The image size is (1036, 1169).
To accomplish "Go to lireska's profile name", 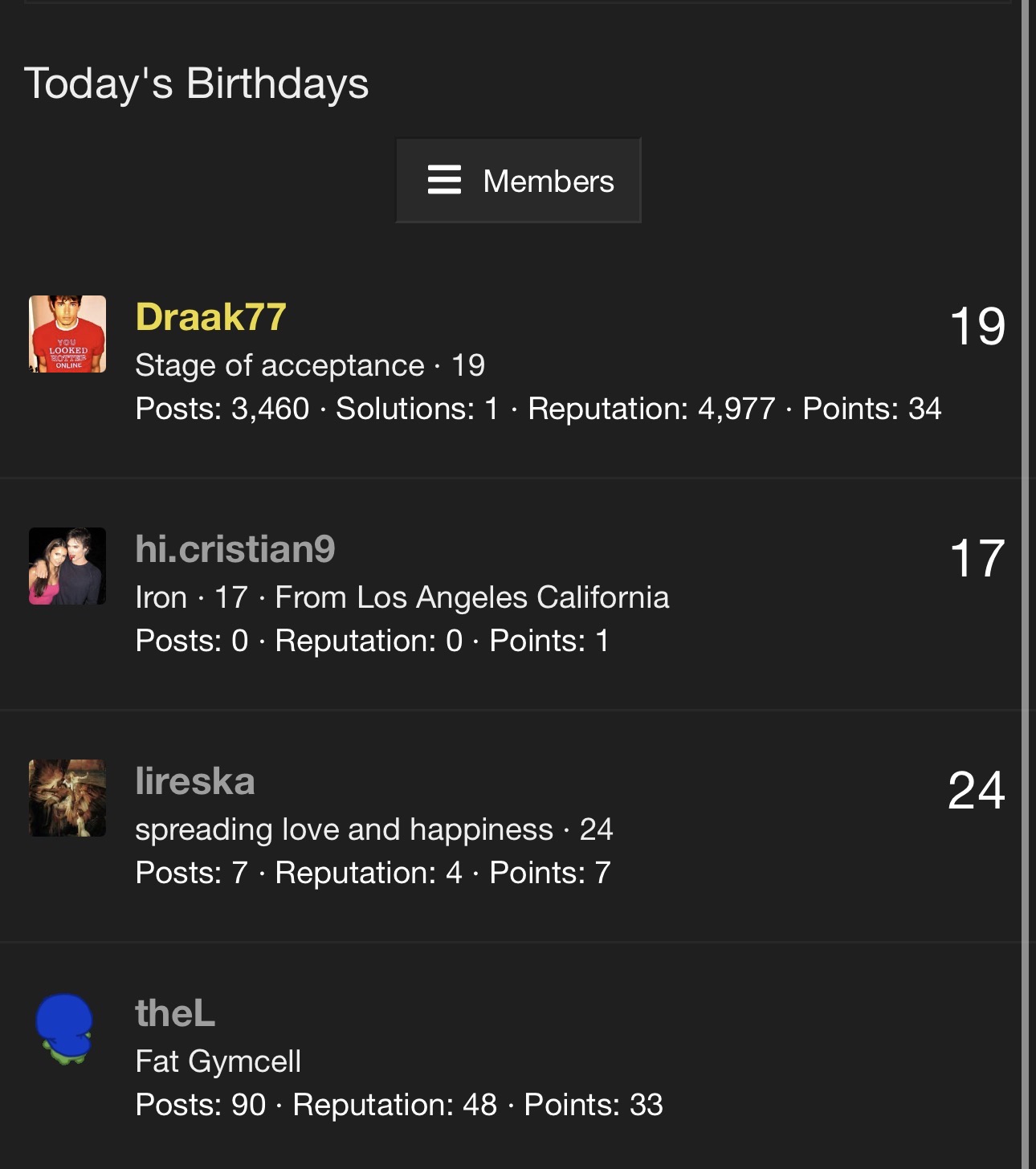I will pos(194,780).
